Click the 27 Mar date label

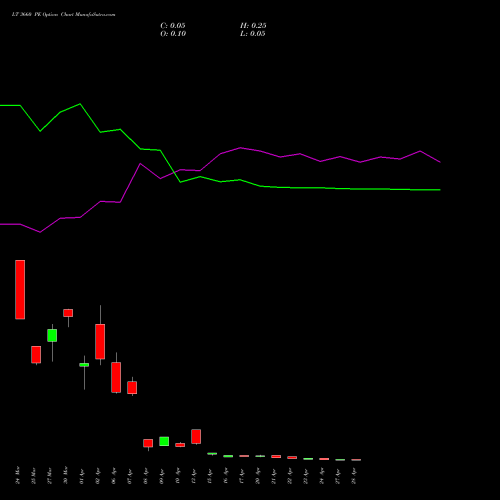pyautogui.click(x=50, y=475)
